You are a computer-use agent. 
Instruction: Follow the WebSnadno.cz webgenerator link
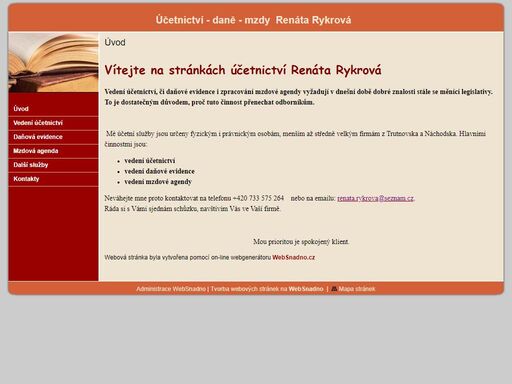pyautogui.click(x=293, y=257)
